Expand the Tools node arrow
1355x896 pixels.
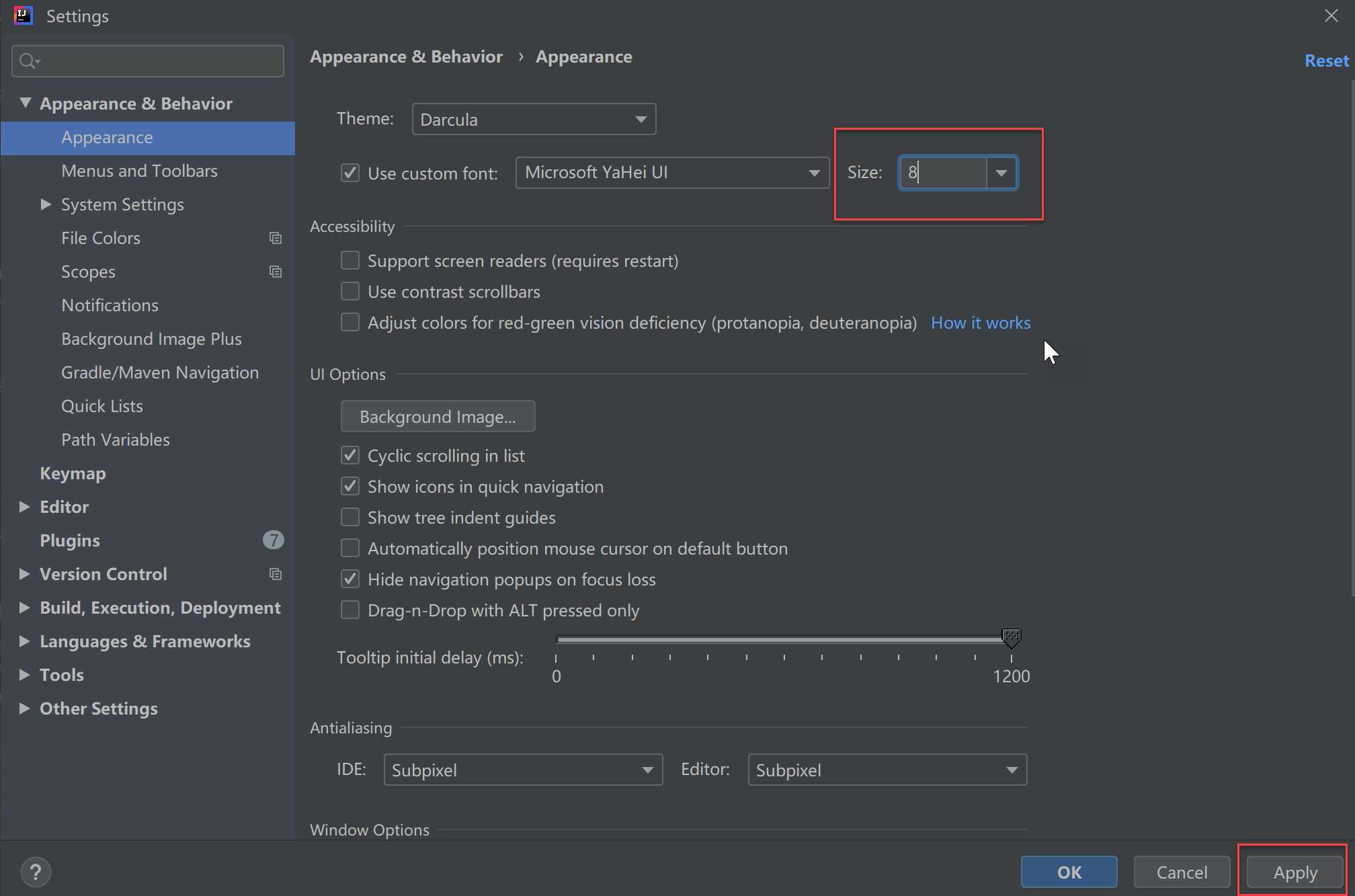click(24, 674)
